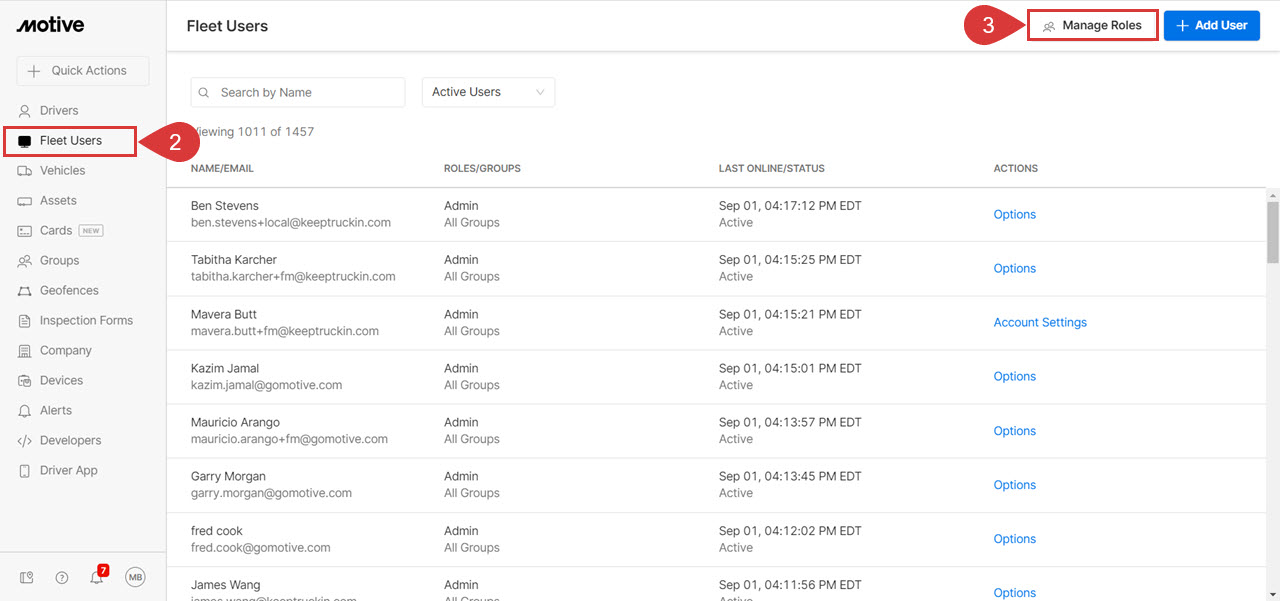Open Options for Kazim Jamal

tap(1014, 376)
